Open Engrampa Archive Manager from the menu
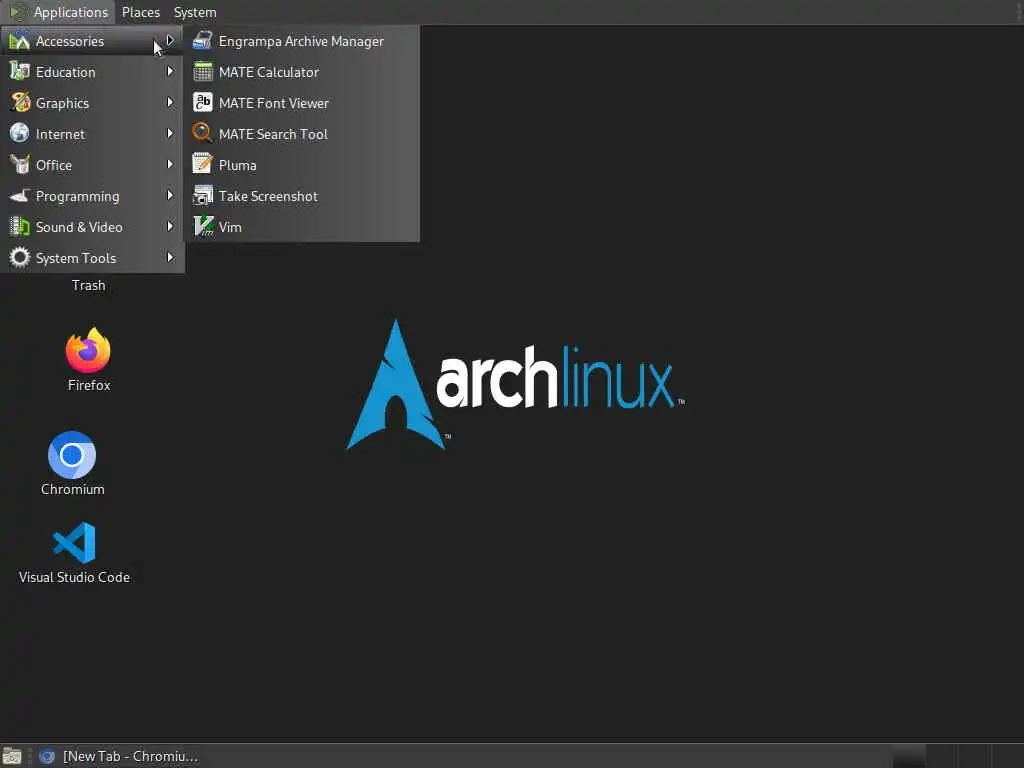The height and width of the screenshot is (768, 1024). coord(301,41)
